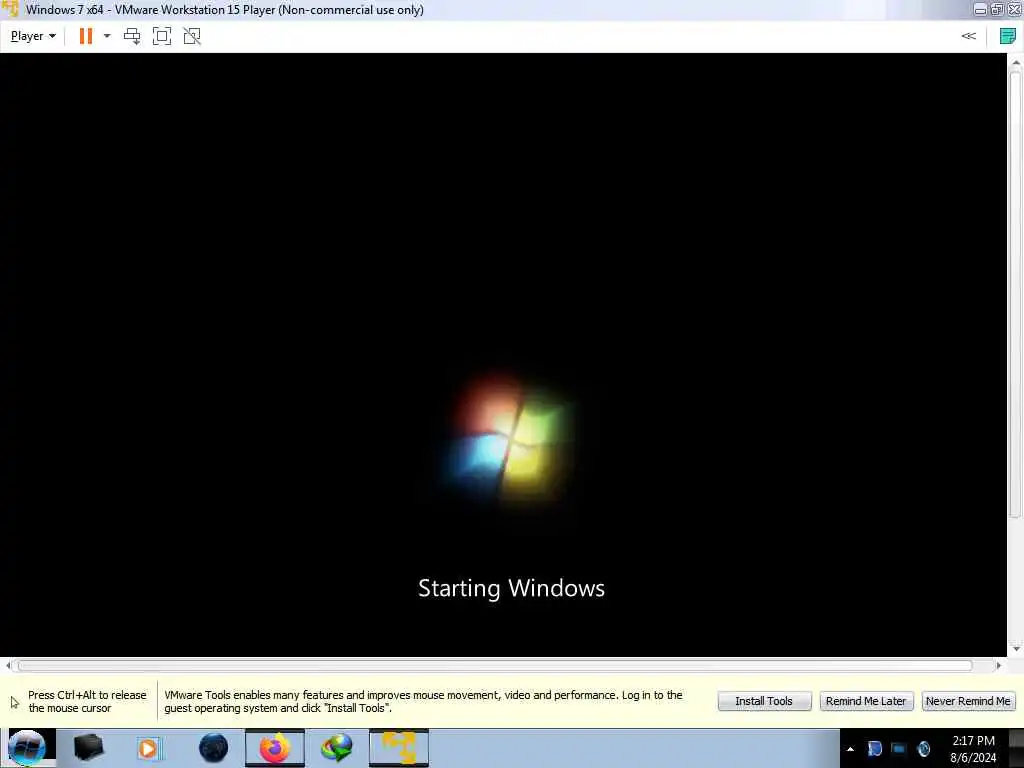Enter full screen mode via the toolbar icon

coord(162,36)
